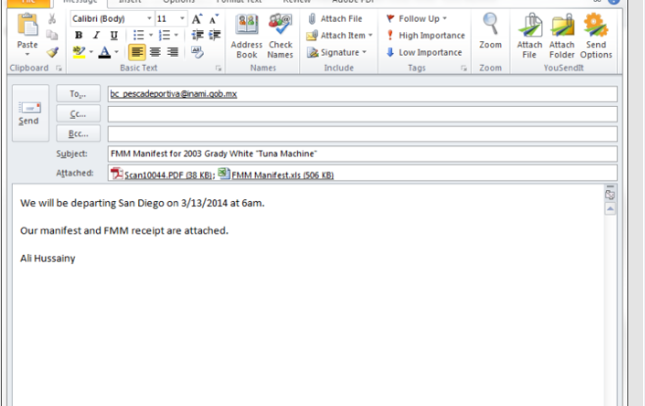Viewport: 645px width, 406px height.
Task: Run Check Names
Action: pos(280,36)
